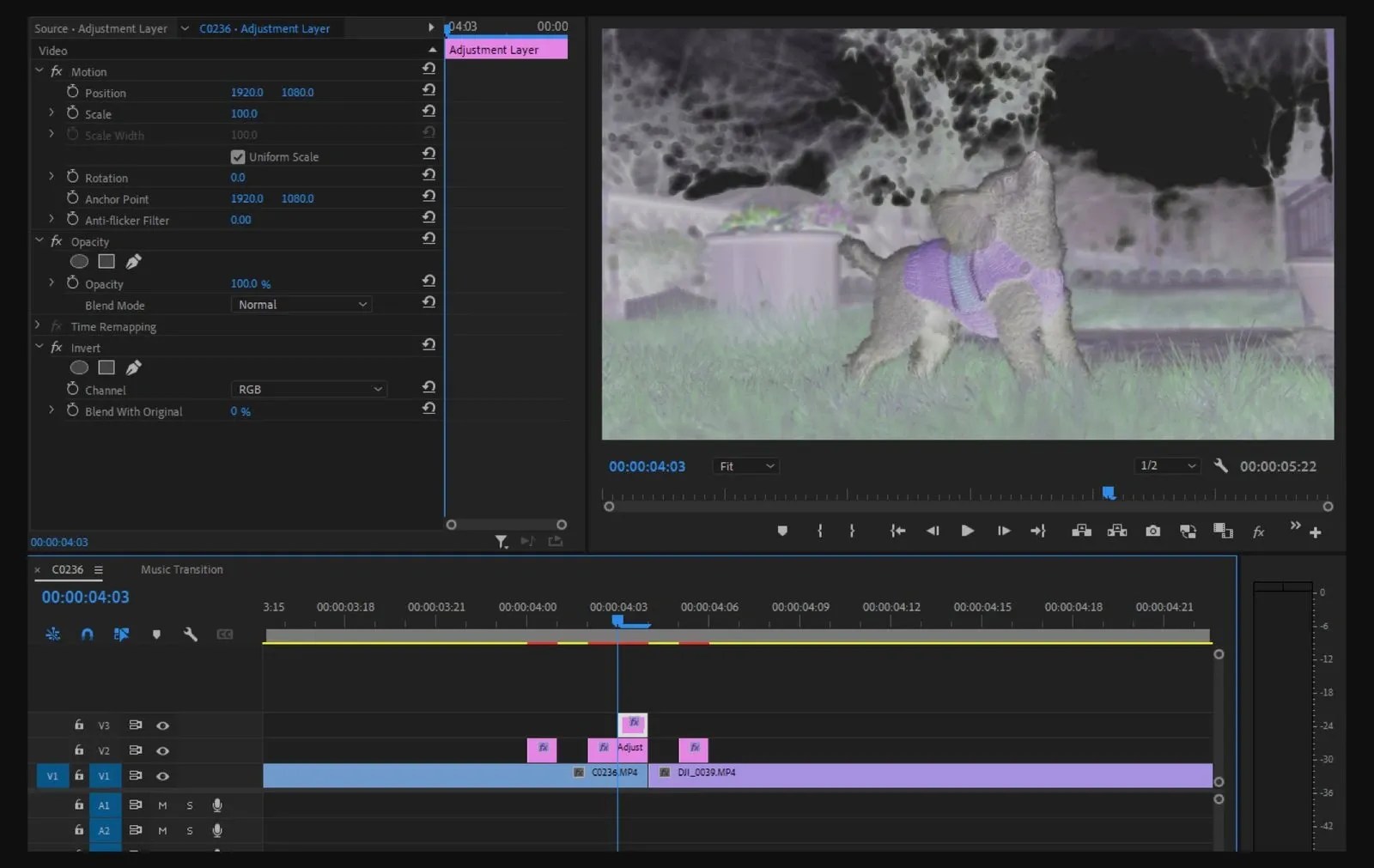Image resolution: width=1374 pixels, height=868 pixels.
Task: Click the Reset button next to Opacity
Action: tap(429, 280)
